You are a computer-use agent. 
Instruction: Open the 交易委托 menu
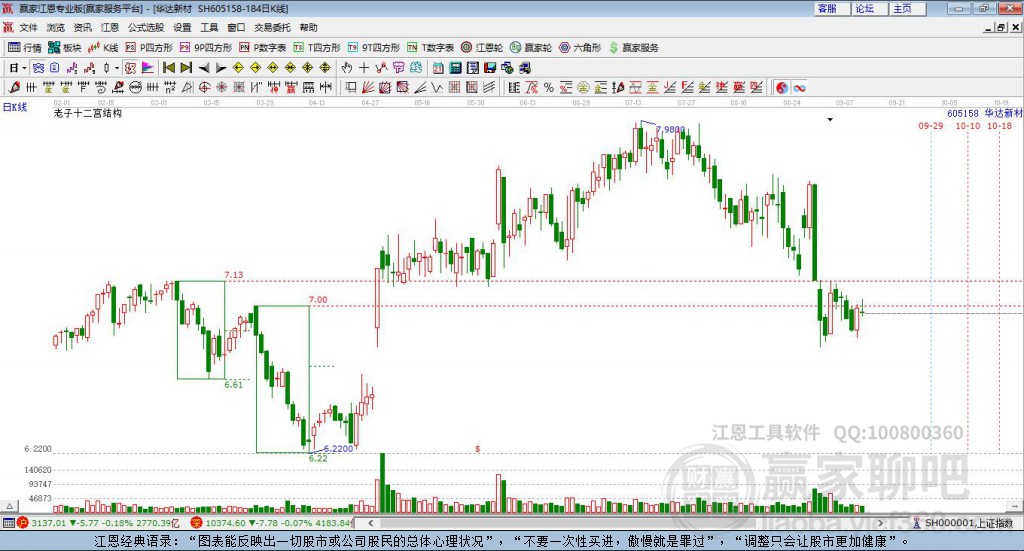pos(272,27)
